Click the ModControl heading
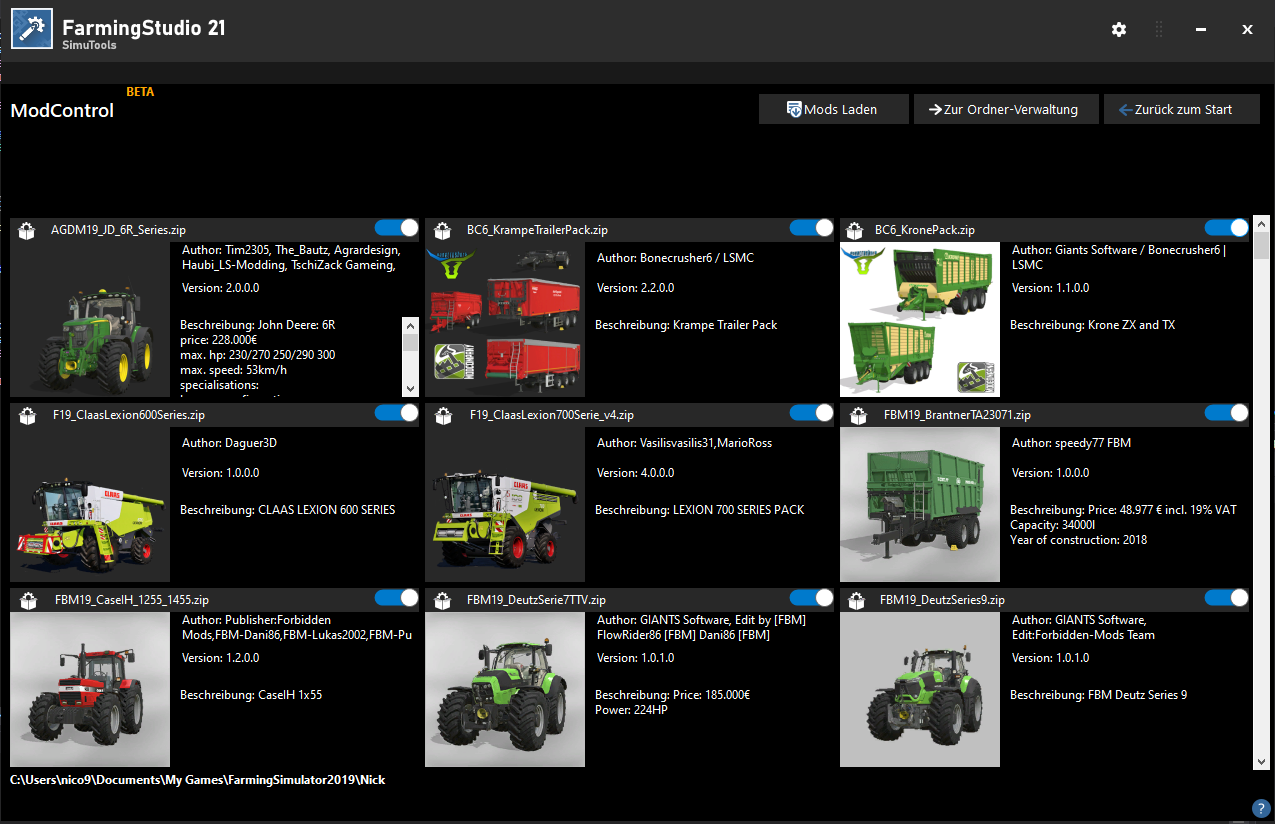 click(62, 111)
